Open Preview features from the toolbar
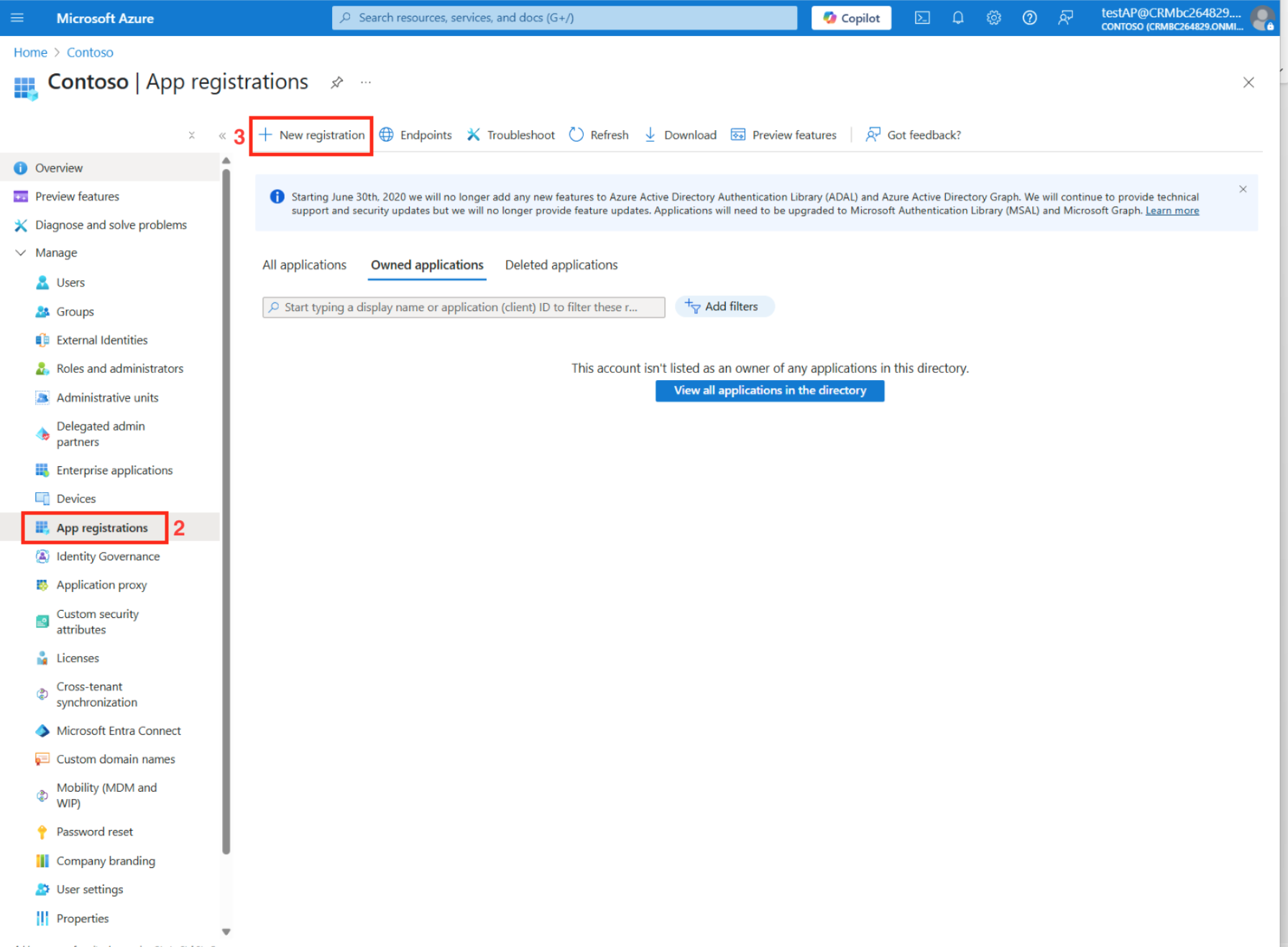Viewport: 1288px width, 947px height. (783, 135)
